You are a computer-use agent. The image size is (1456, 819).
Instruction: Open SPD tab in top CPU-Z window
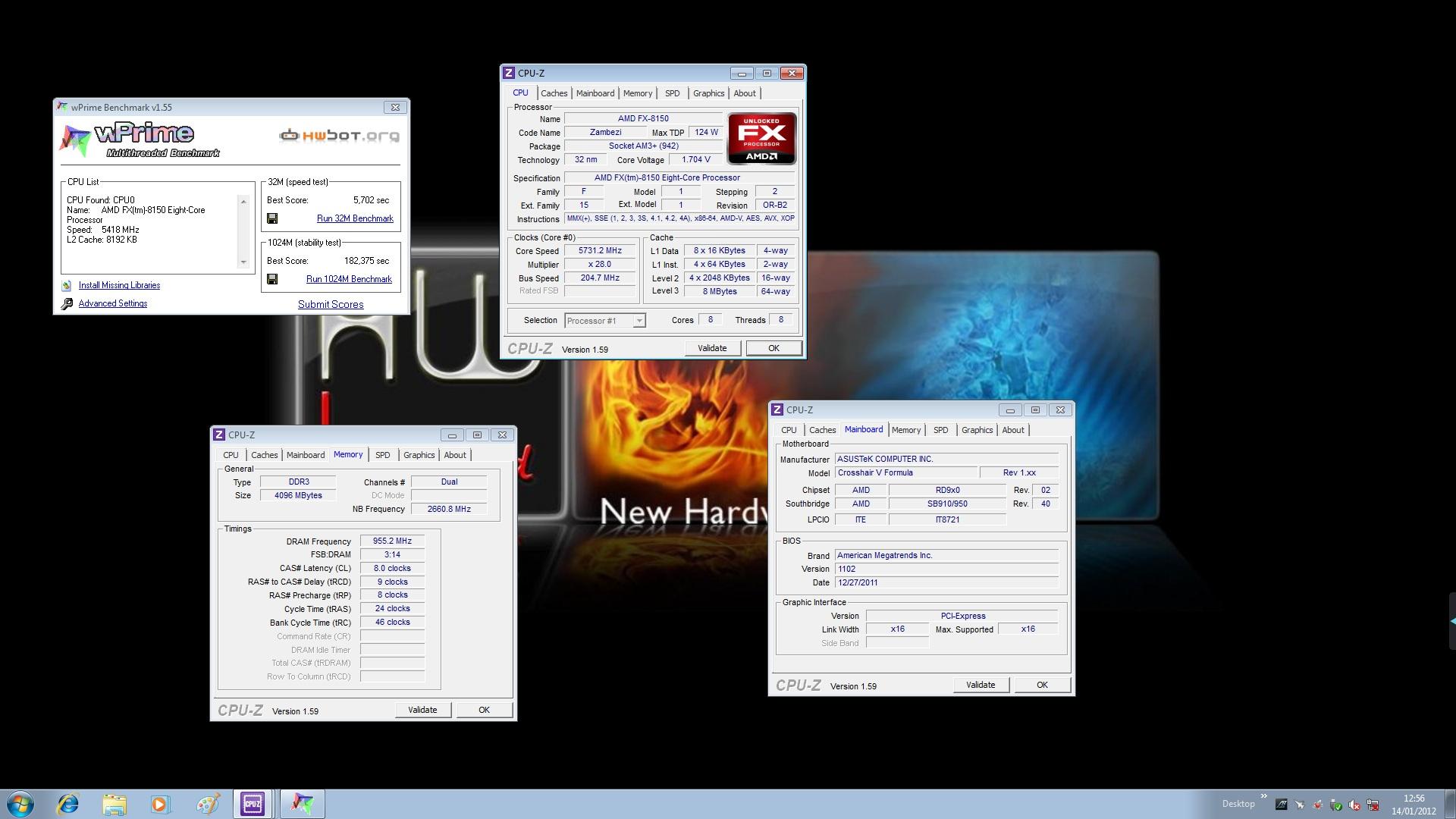pyautogui.click(x=673, y=93)
